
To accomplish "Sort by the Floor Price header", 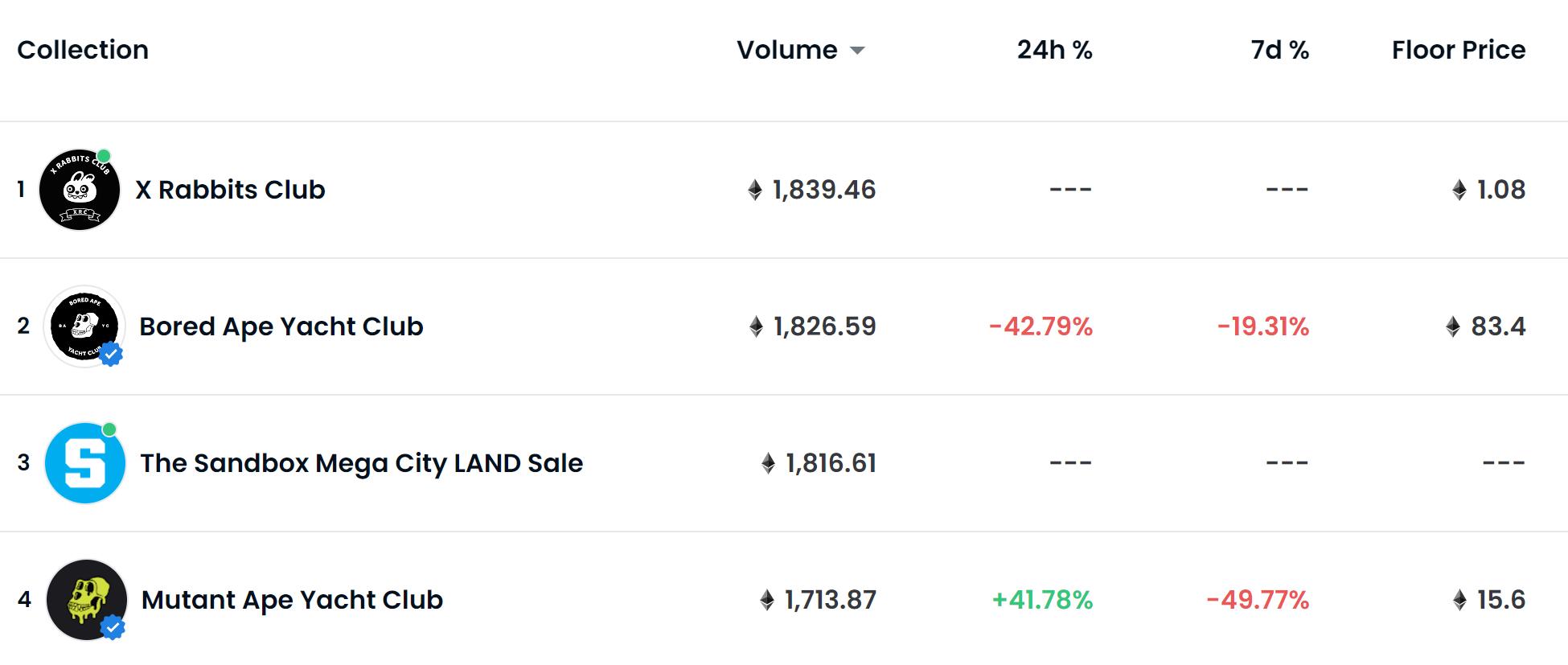I will point(1458,50).
